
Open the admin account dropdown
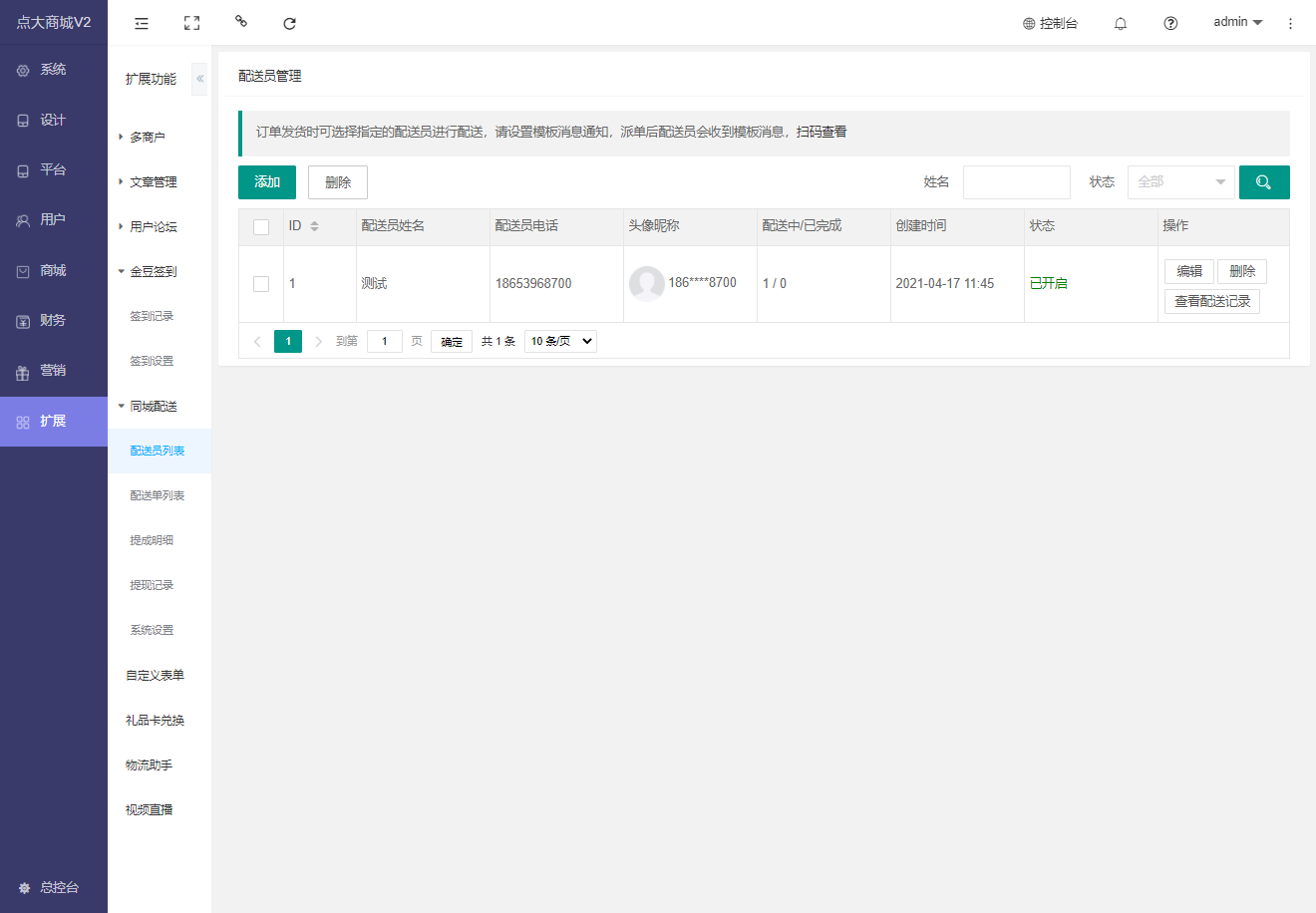pos(1238,22)
